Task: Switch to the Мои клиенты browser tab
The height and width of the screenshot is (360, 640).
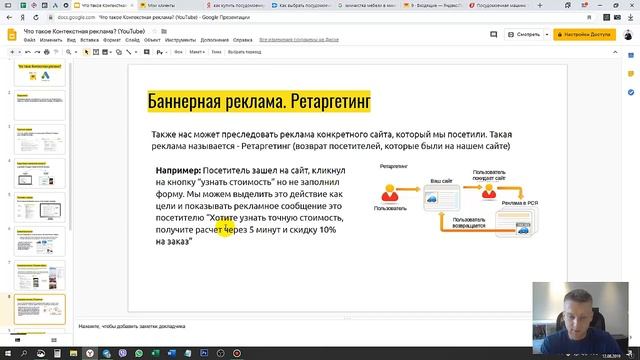Action: 161,6
